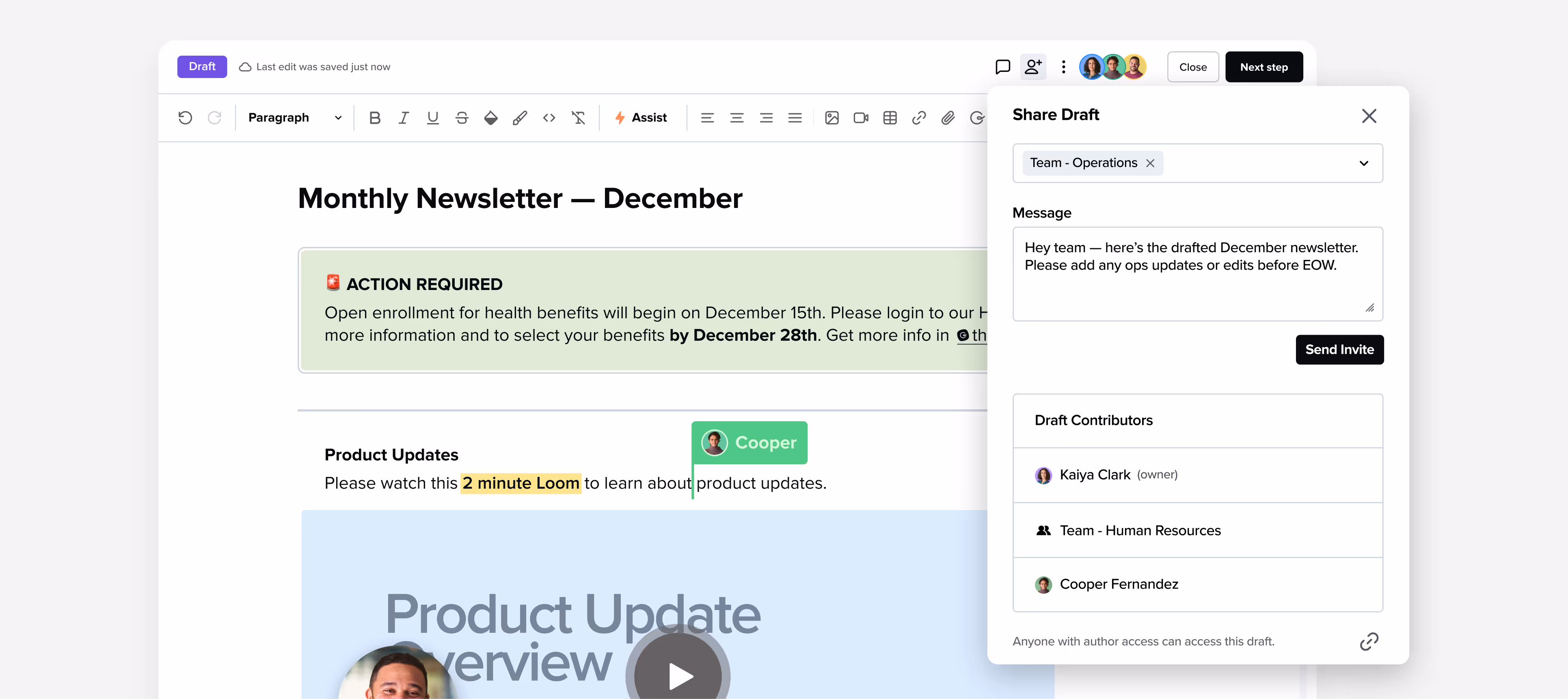1568x699 pixels.
Task: Open the three-dot more options menu
Action: click(x=1063, y=66)
